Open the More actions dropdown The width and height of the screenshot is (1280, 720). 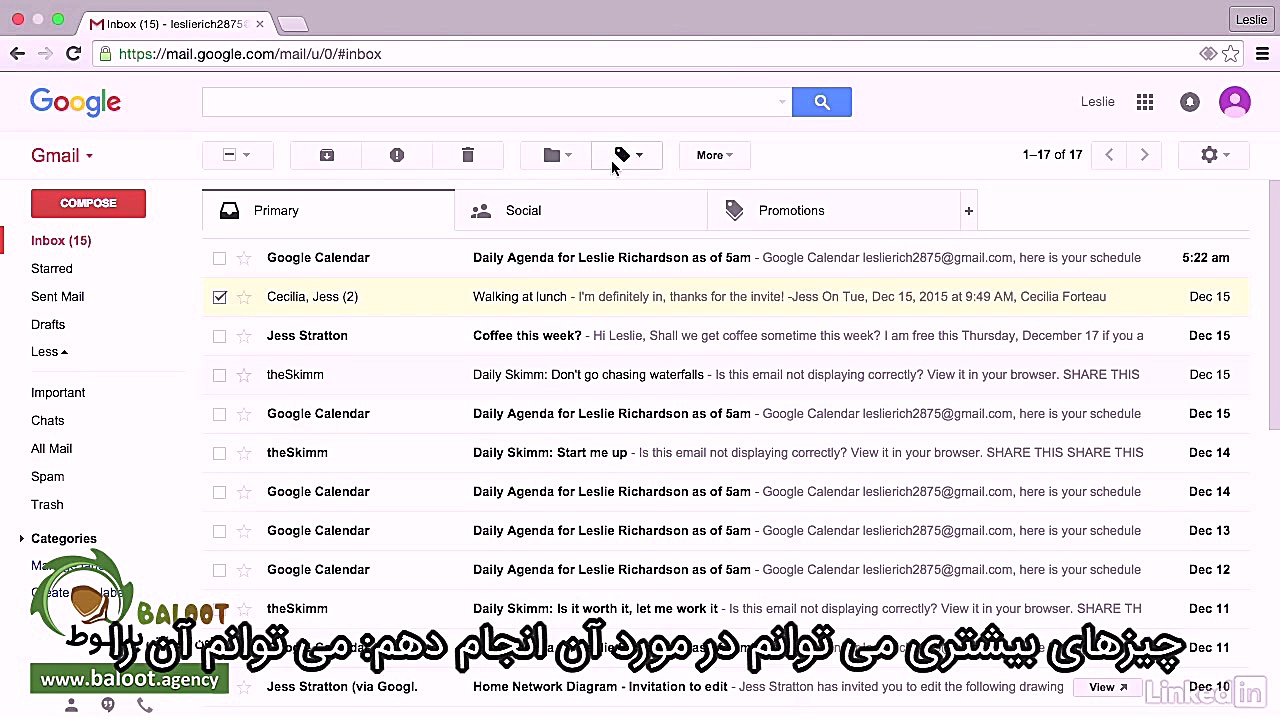[x=712, y=155]
